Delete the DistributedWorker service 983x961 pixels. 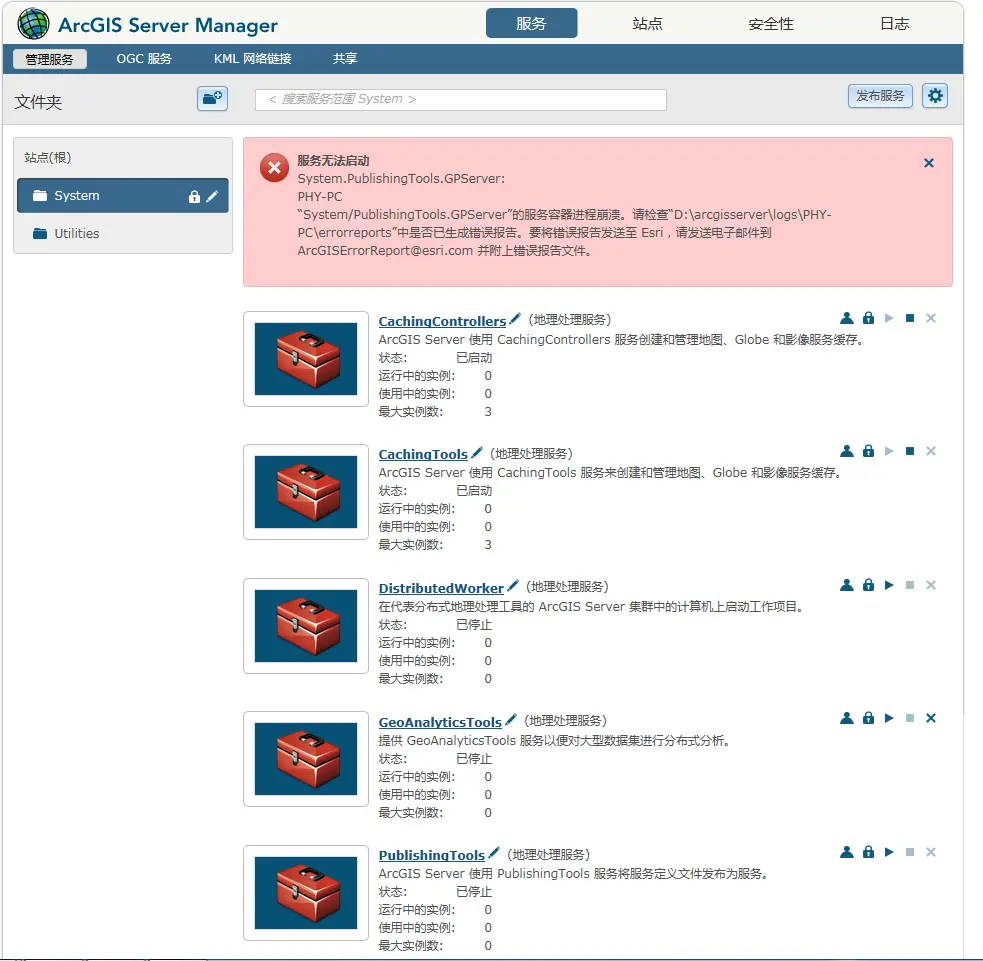(931, 585)
